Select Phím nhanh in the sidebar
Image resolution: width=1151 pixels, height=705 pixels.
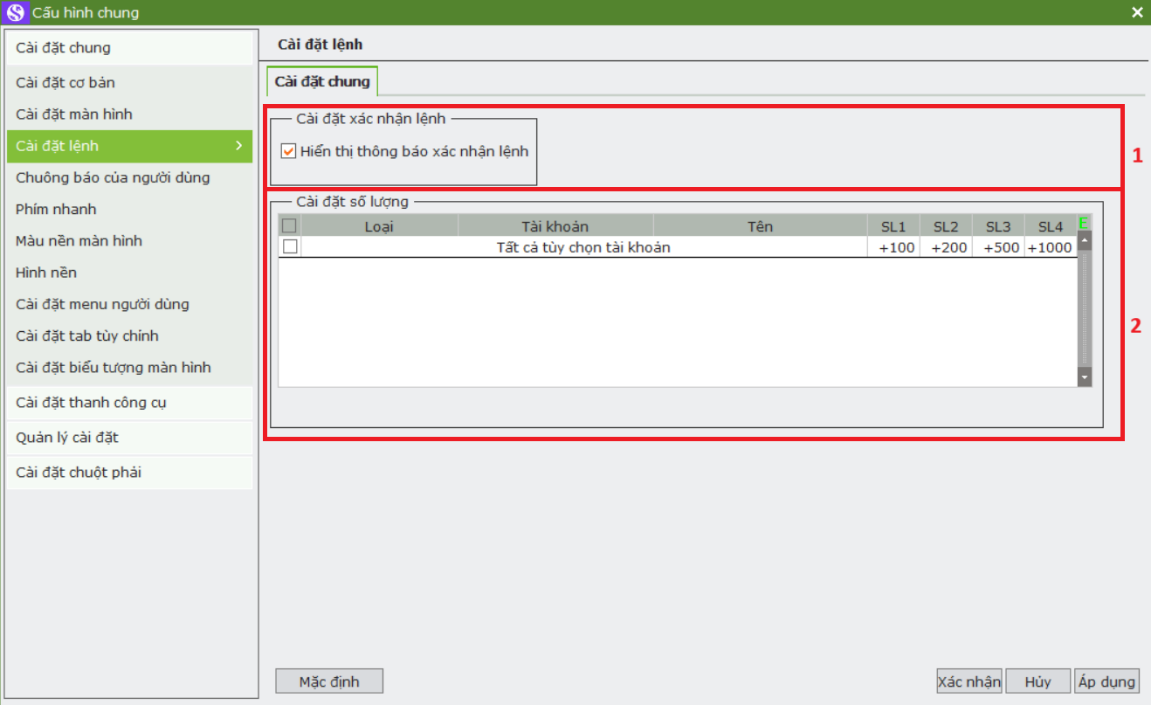(x=56, y=209)
